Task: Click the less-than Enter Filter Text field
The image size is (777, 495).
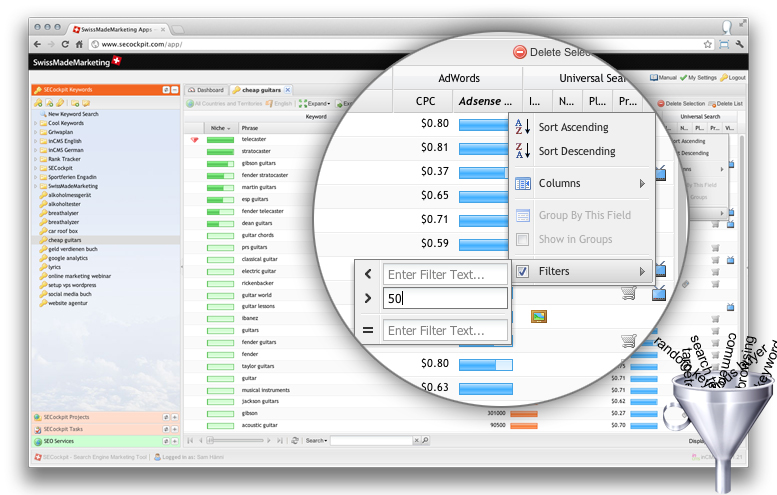Action: pos(445,274)
